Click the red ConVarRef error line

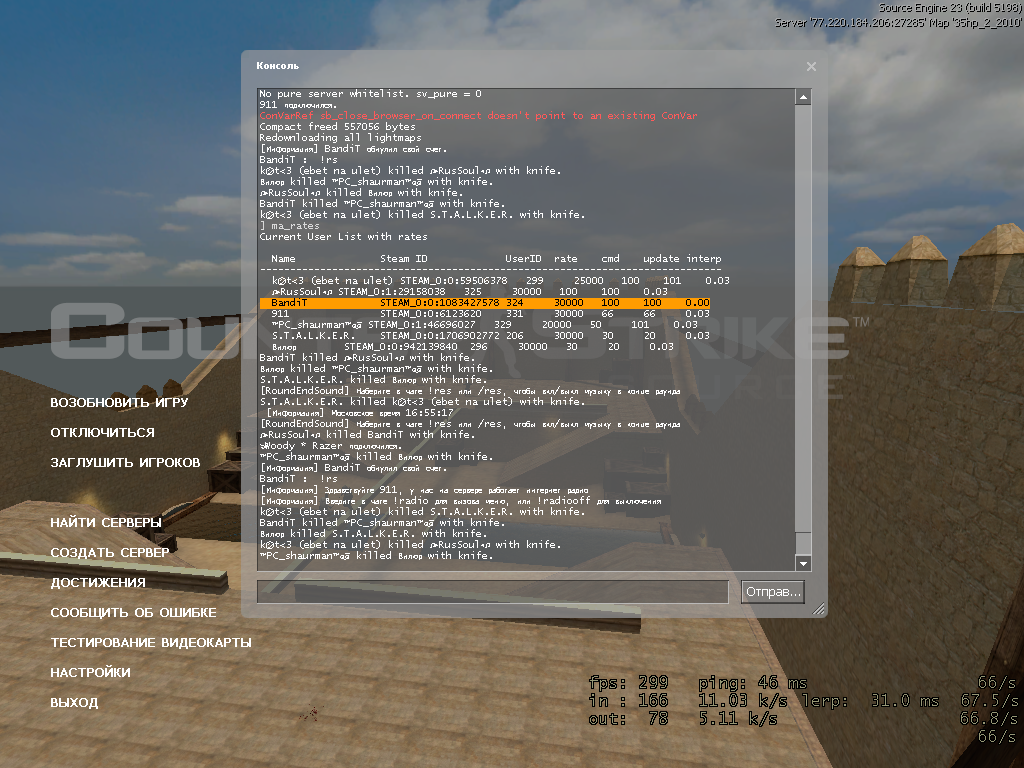pos(478,116)
